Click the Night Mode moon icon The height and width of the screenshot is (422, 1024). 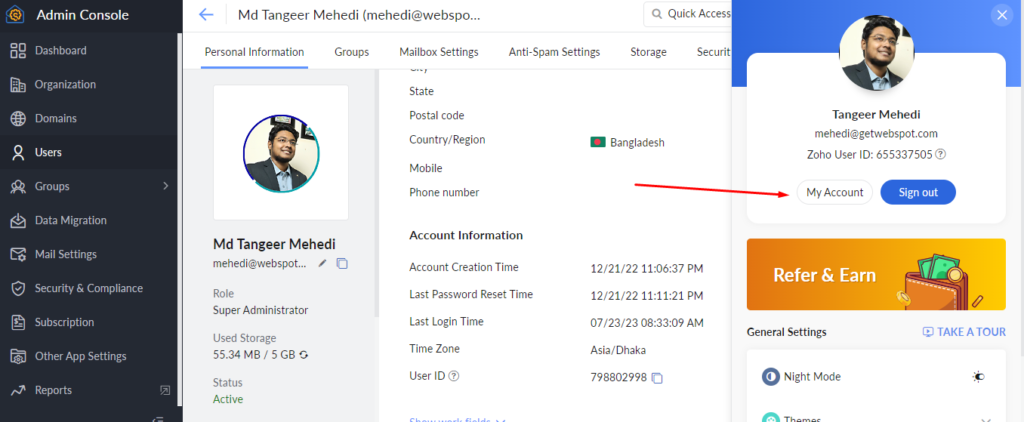pos(771,377)
